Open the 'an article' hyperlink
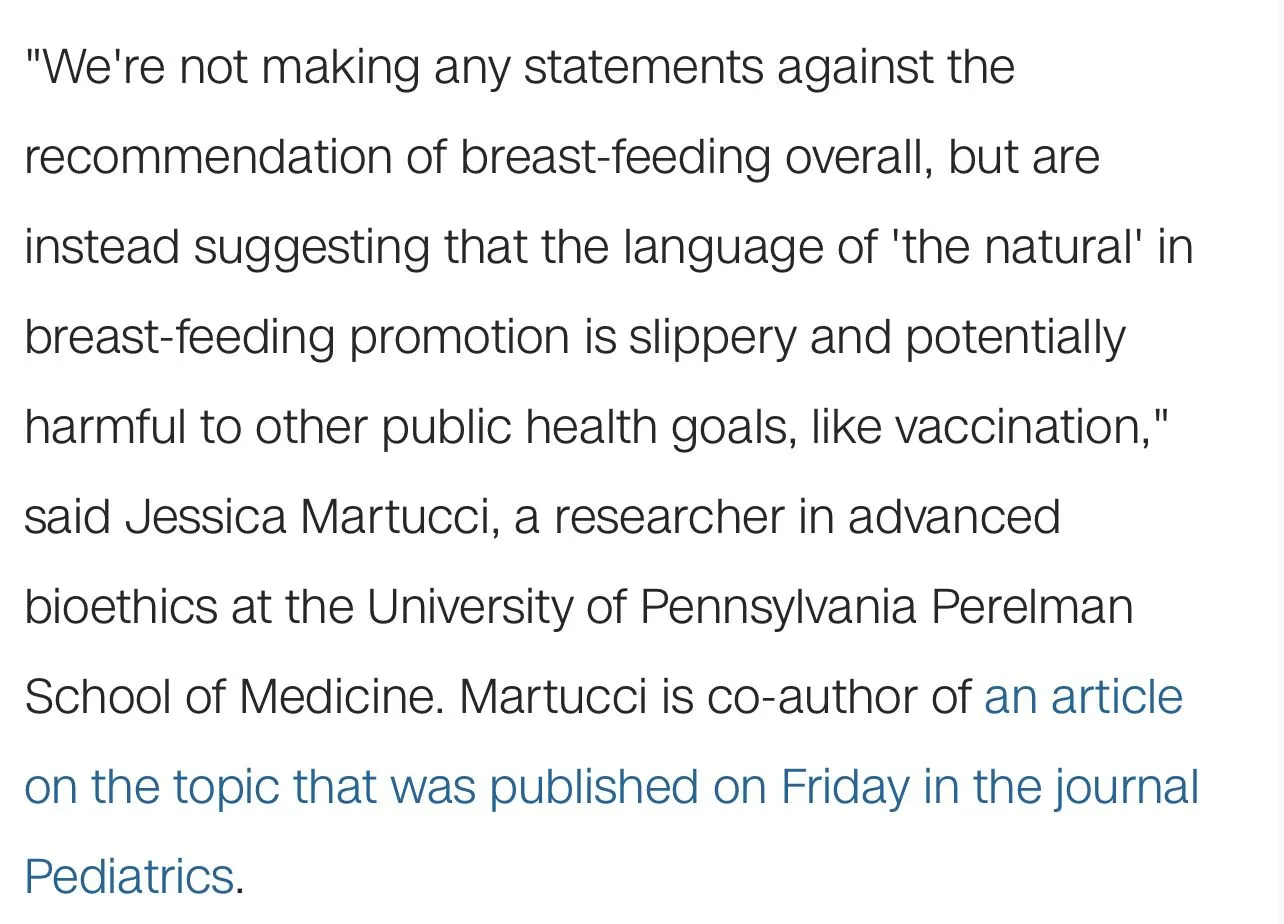This screenshot has width=1284, height=924. 1083,697
